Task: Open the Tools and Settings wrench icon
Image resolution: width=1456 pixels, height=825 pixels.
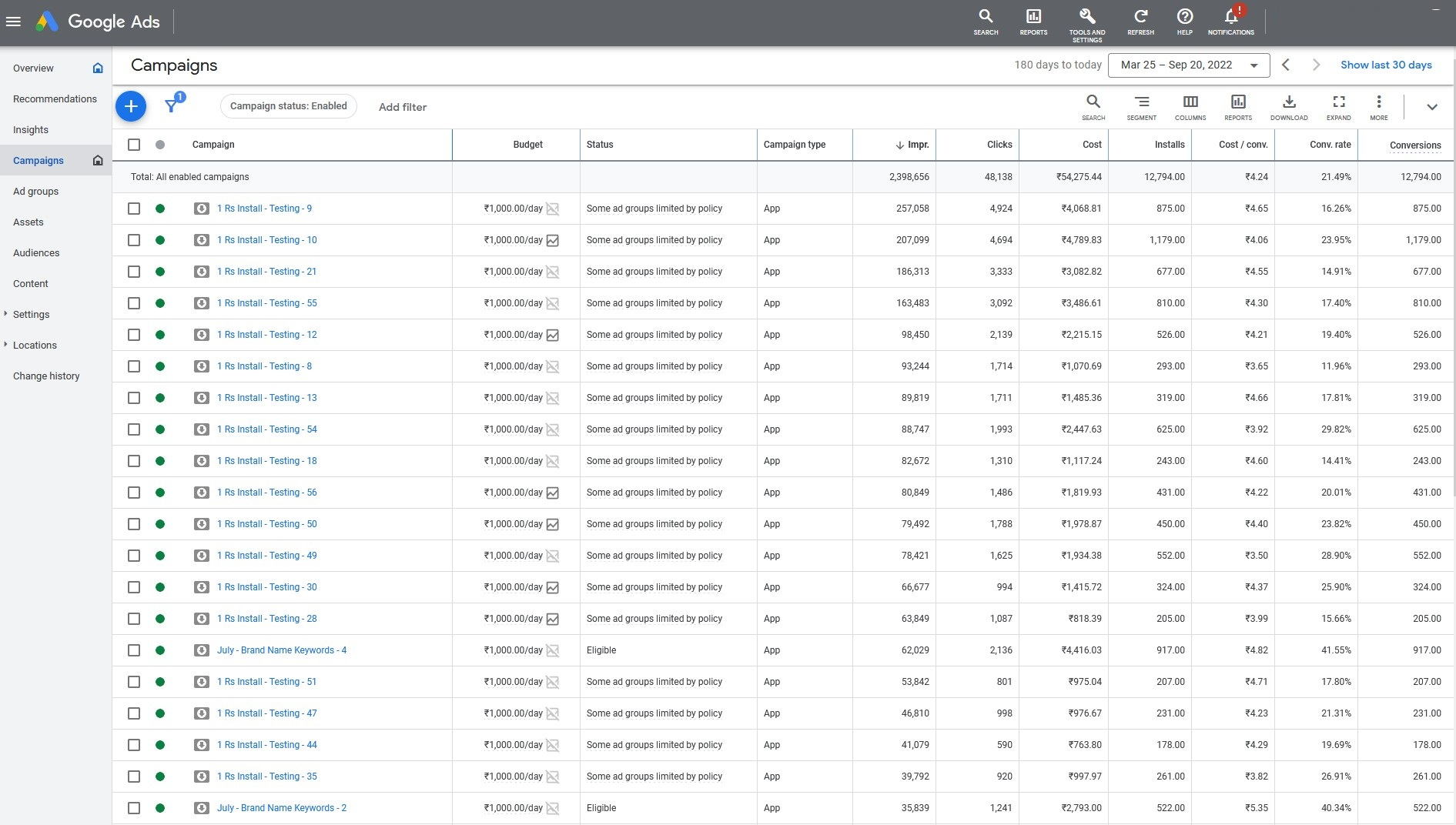Action: pyautogui.click(x=1086, y=17)
